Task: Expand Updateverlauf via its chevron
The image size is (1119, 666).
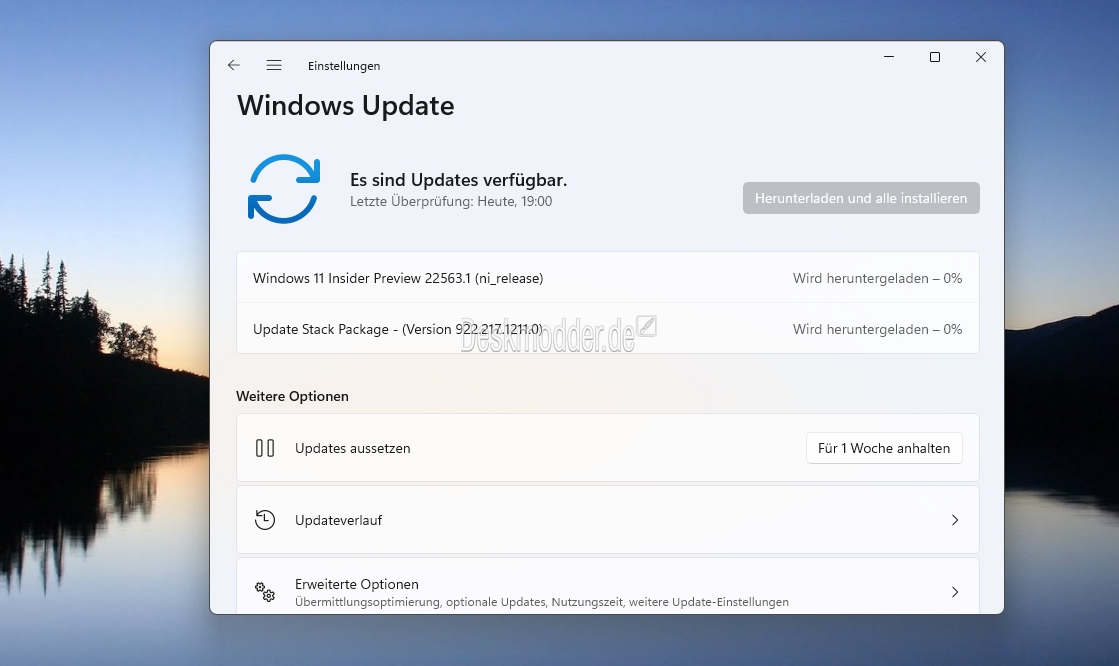Action: click(955, 520)
